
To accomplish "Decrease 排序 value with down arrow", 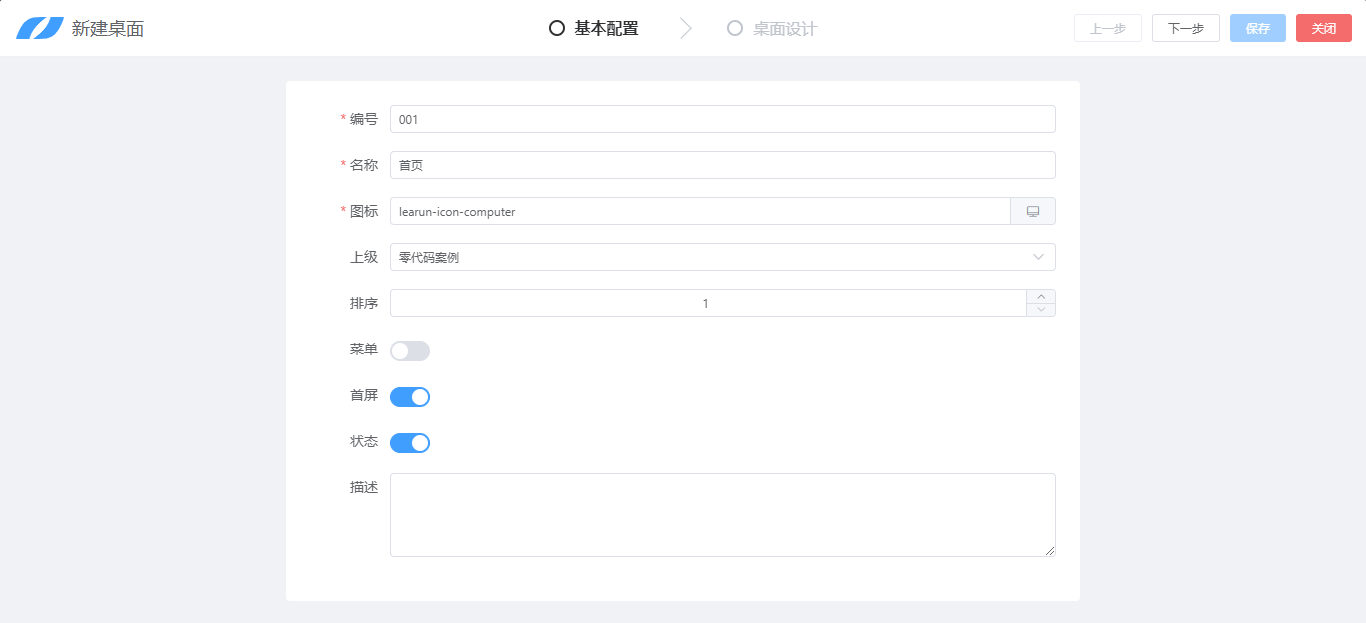I will 1041,309.
